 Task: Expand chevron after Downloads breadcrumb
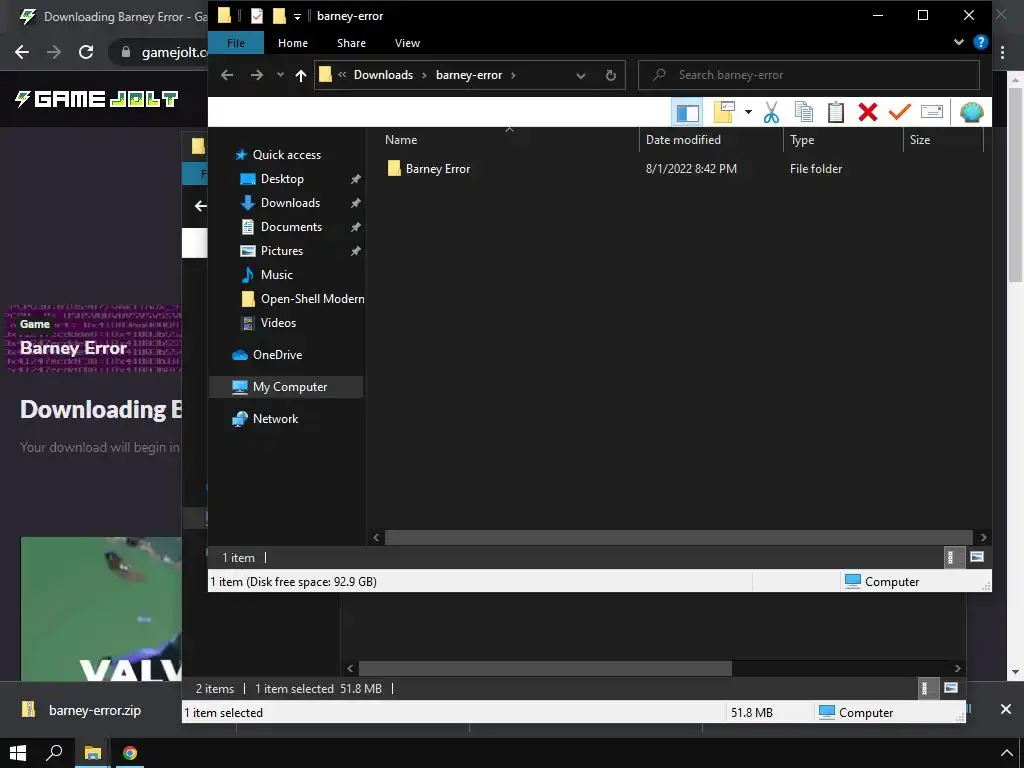[x=424, y=75]
